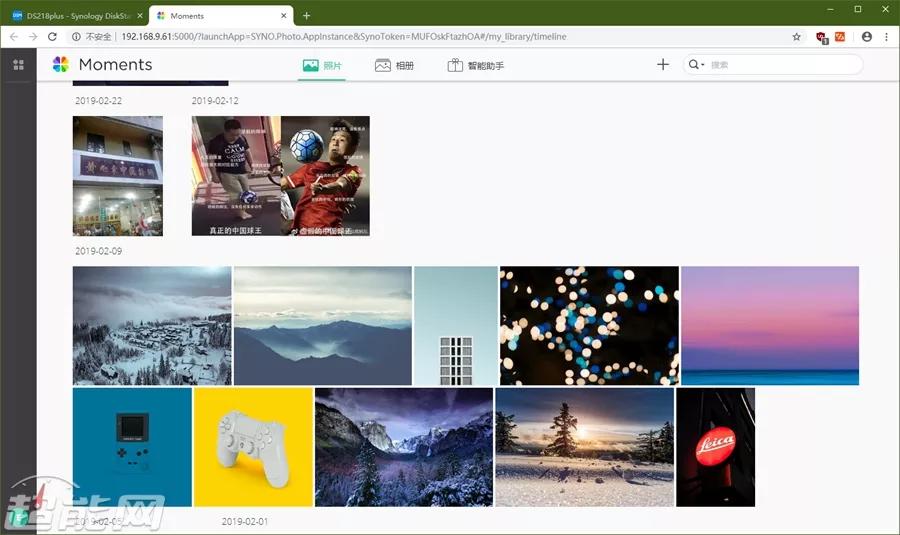Expand the search filter dropdown arrow
Screen dimensions: 900x535
click(703, 65)
